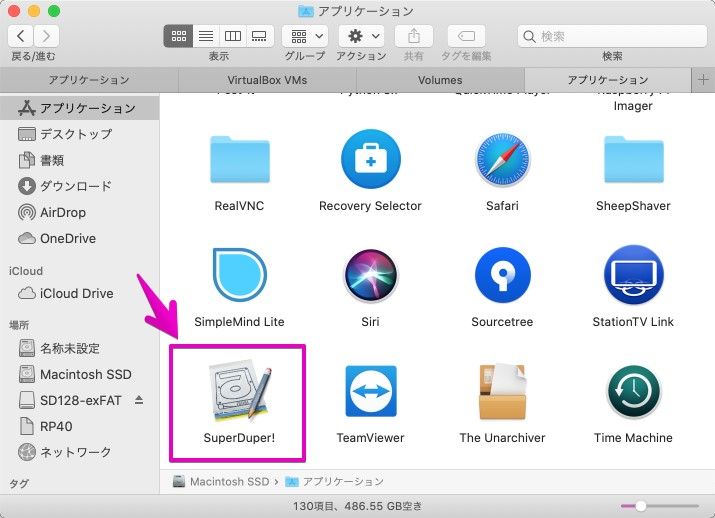Select the StationTV Link app icon
Screen dimensions: 715x518
pyautogui.click(x=633, y=275)
